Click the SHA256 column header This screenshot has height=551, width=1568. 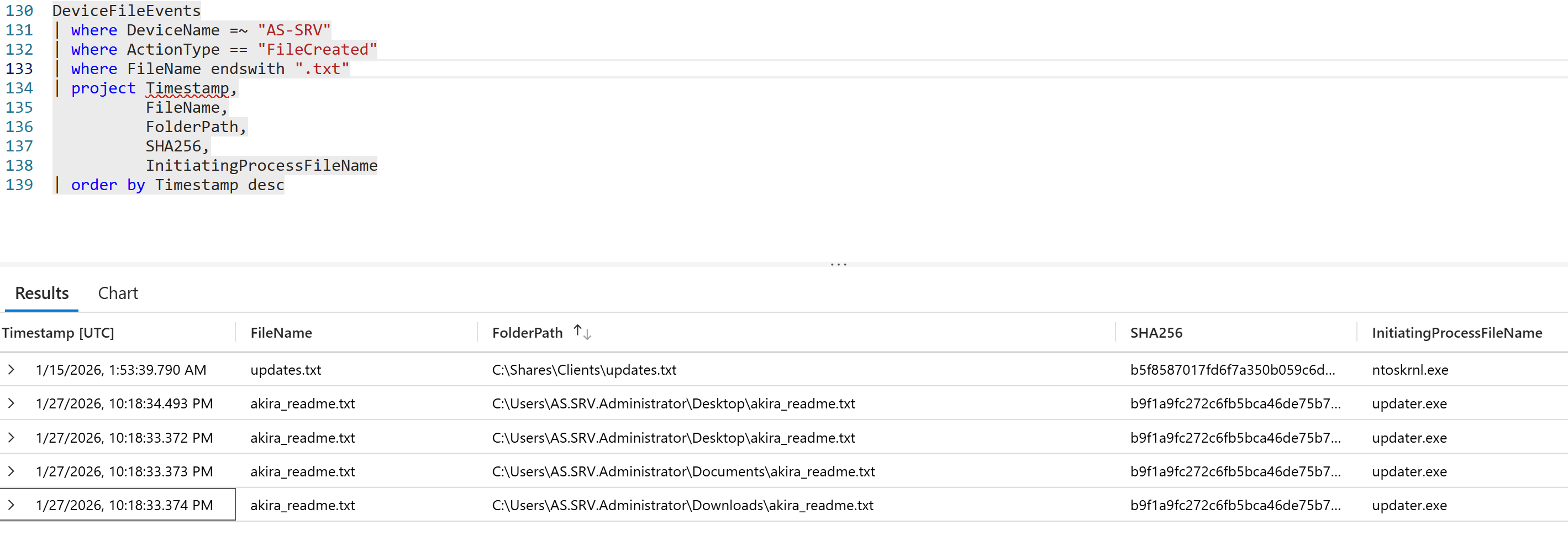[1156, 333]
